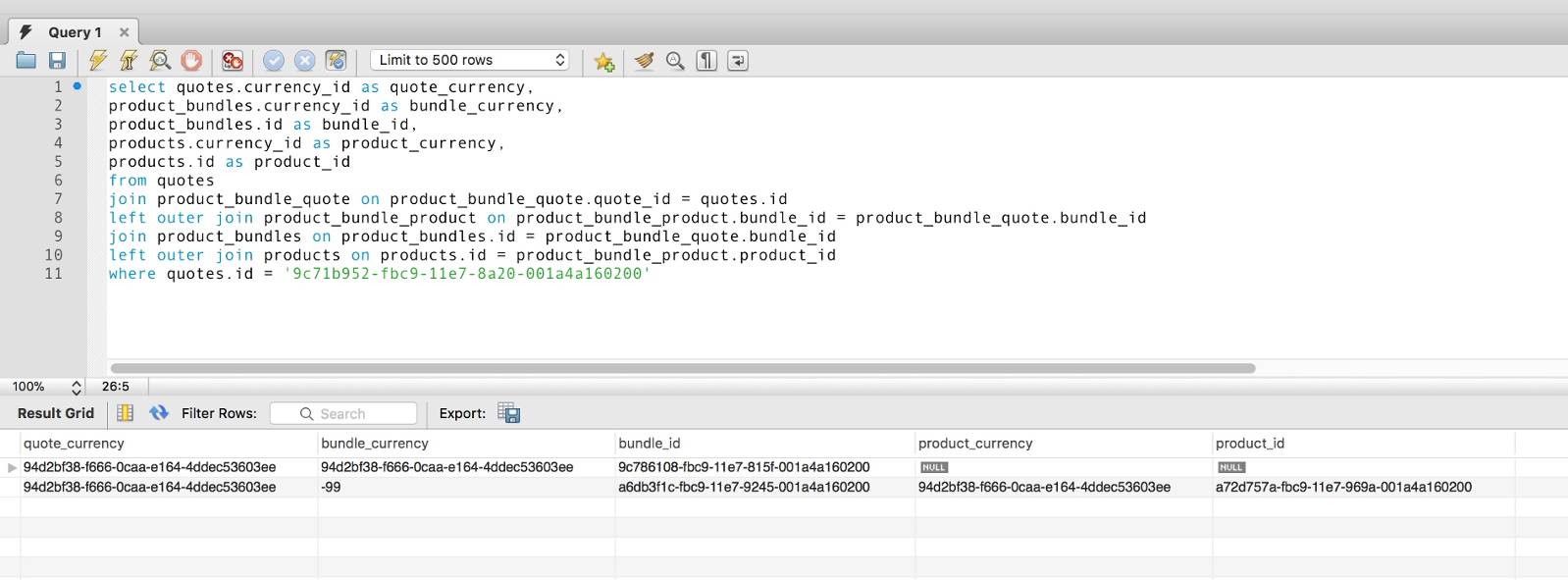Export recordset with the Export icon
This screenshot has height=580, width=1568.
pyautogui.click(x=508, y=413)
